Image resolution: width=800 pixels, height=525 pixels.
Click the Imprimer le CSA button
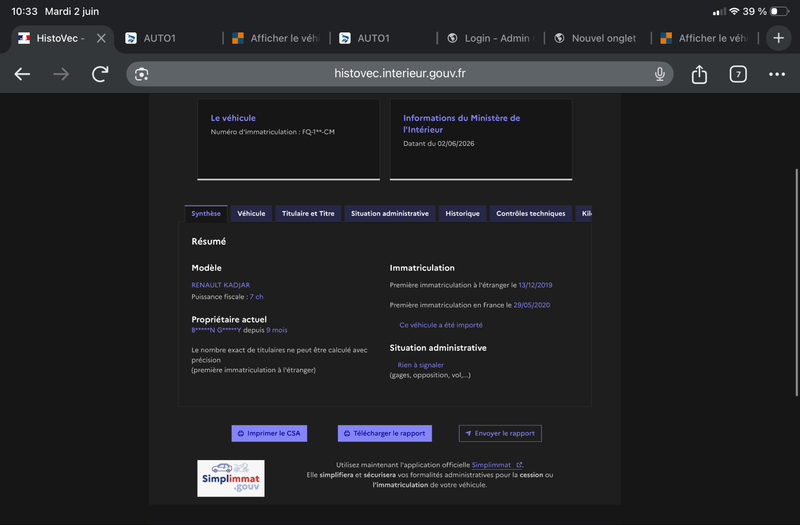pyautogui.click(x=269, y=434)
